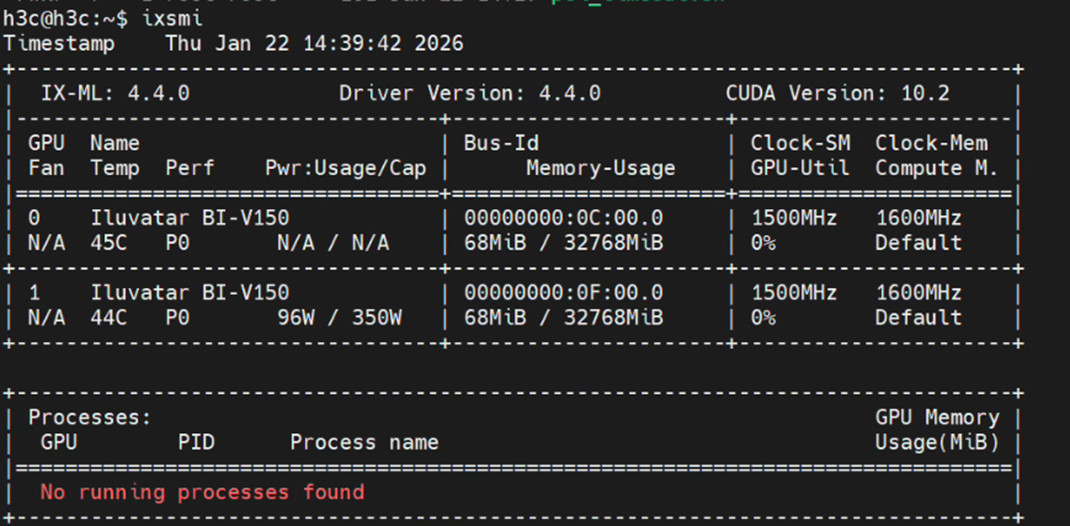Click GPU 1's "0%" utilization value

763,318
